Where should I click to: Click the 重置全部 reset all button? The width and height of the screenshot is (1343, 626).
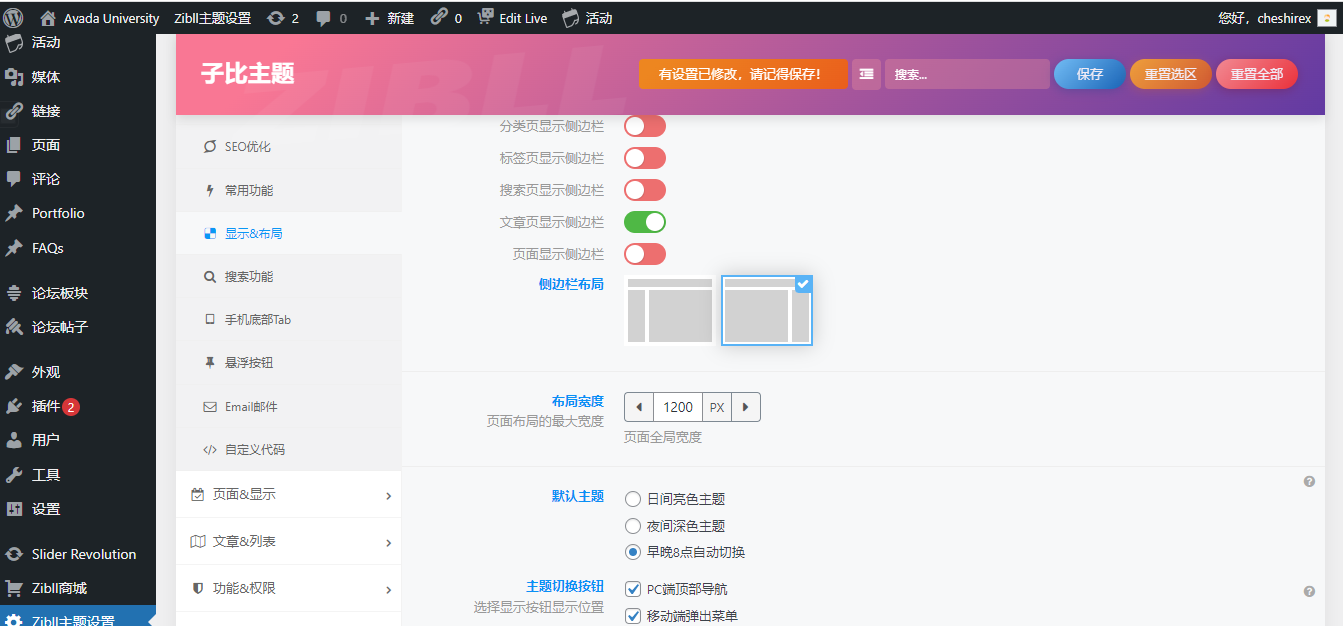1256,74
